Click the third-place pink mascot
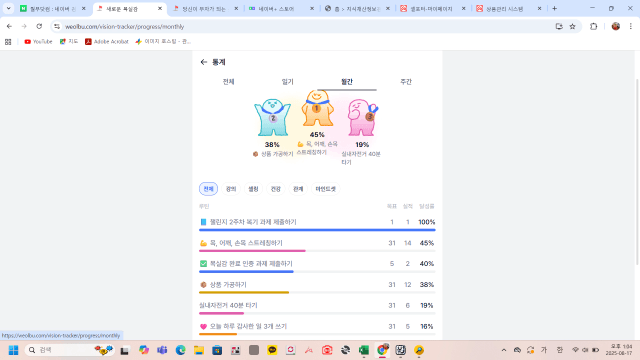This screenshot has height=360, width=640. click(362, 118)
